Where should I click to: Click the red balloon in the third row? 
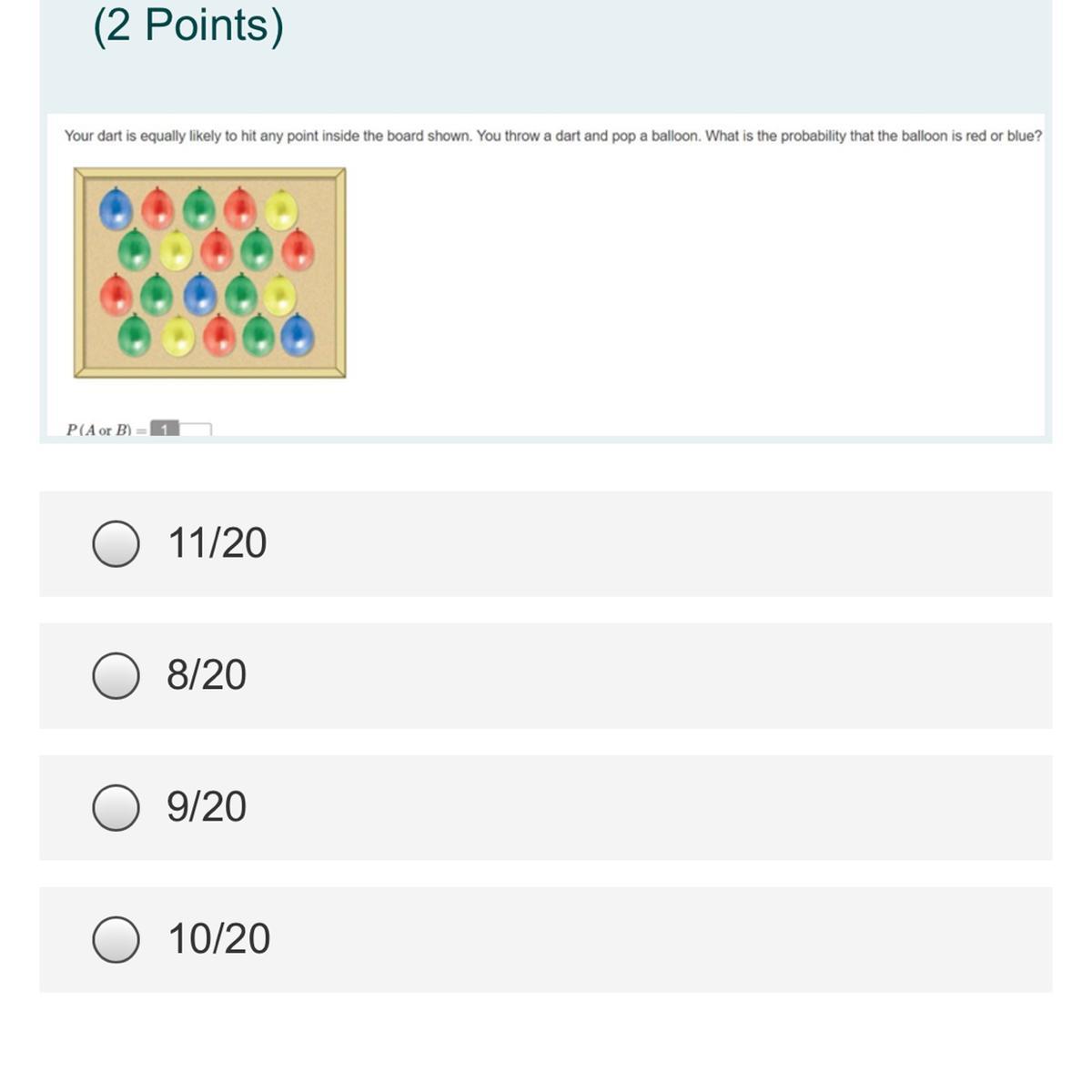tap(116, 295)
